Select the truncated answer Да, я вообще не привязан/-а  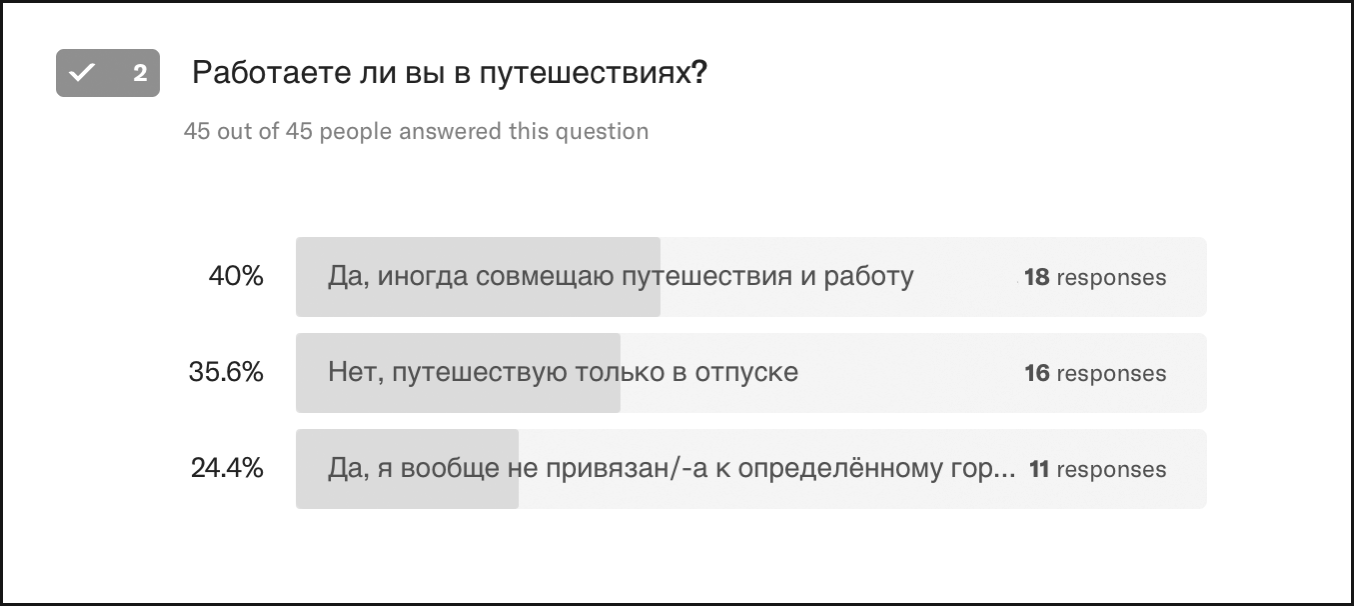click(x=671, y=469)
